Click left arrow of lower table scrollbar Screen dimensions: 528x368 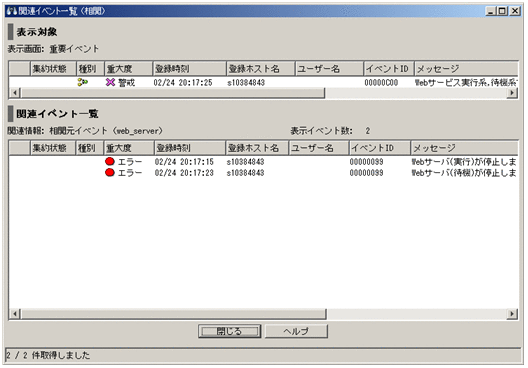pos(14,314)
